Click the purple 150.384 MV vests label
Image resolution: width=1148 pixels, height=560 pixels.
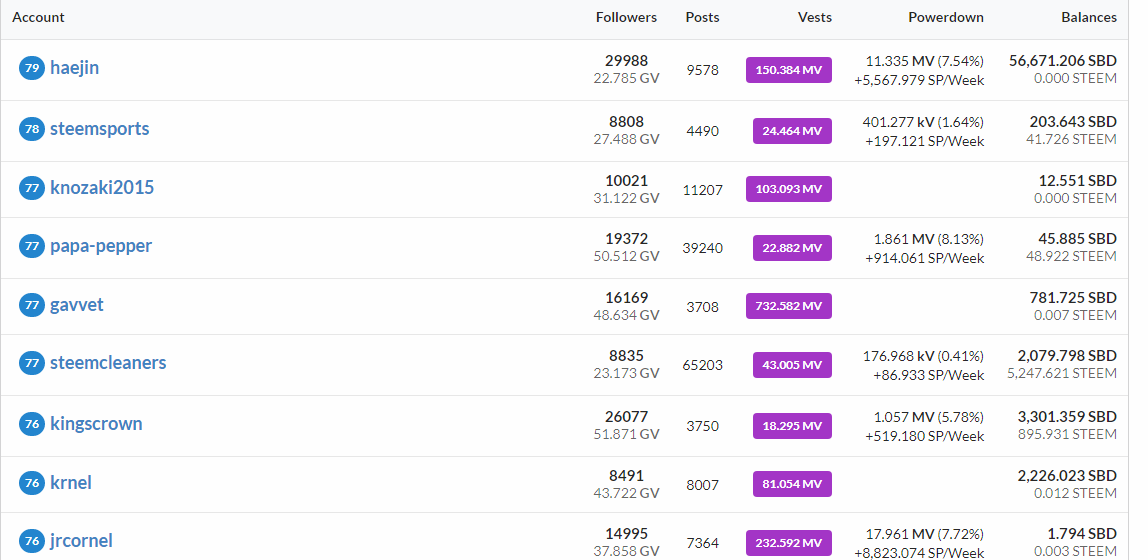(789, 70)
